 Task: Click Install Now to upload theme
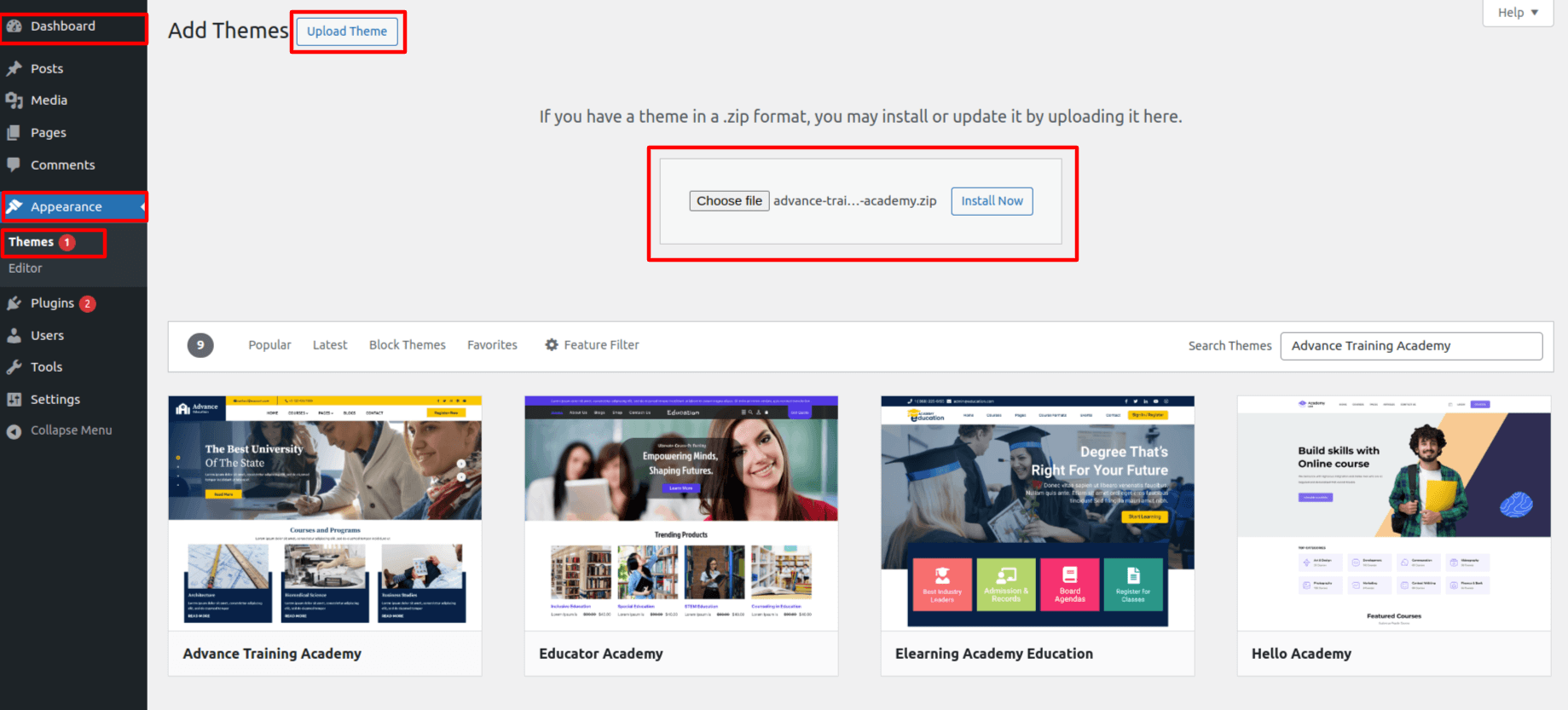coord(992,201)
